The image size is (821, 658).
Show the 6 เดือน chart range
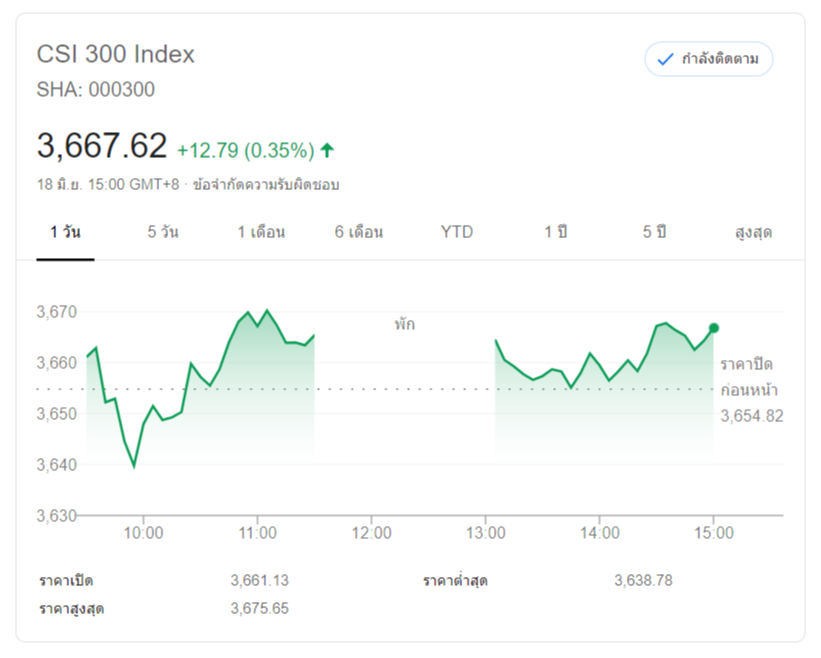[359, 232]
